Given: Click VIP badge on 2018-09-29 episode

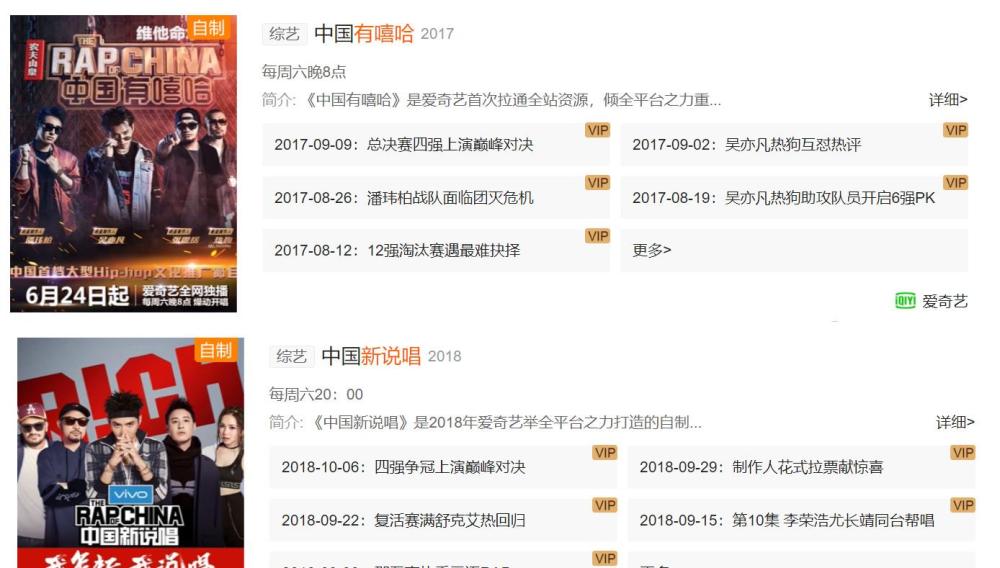Looking at the screenshot, I should pyautogui.click(x=963, y=453).
